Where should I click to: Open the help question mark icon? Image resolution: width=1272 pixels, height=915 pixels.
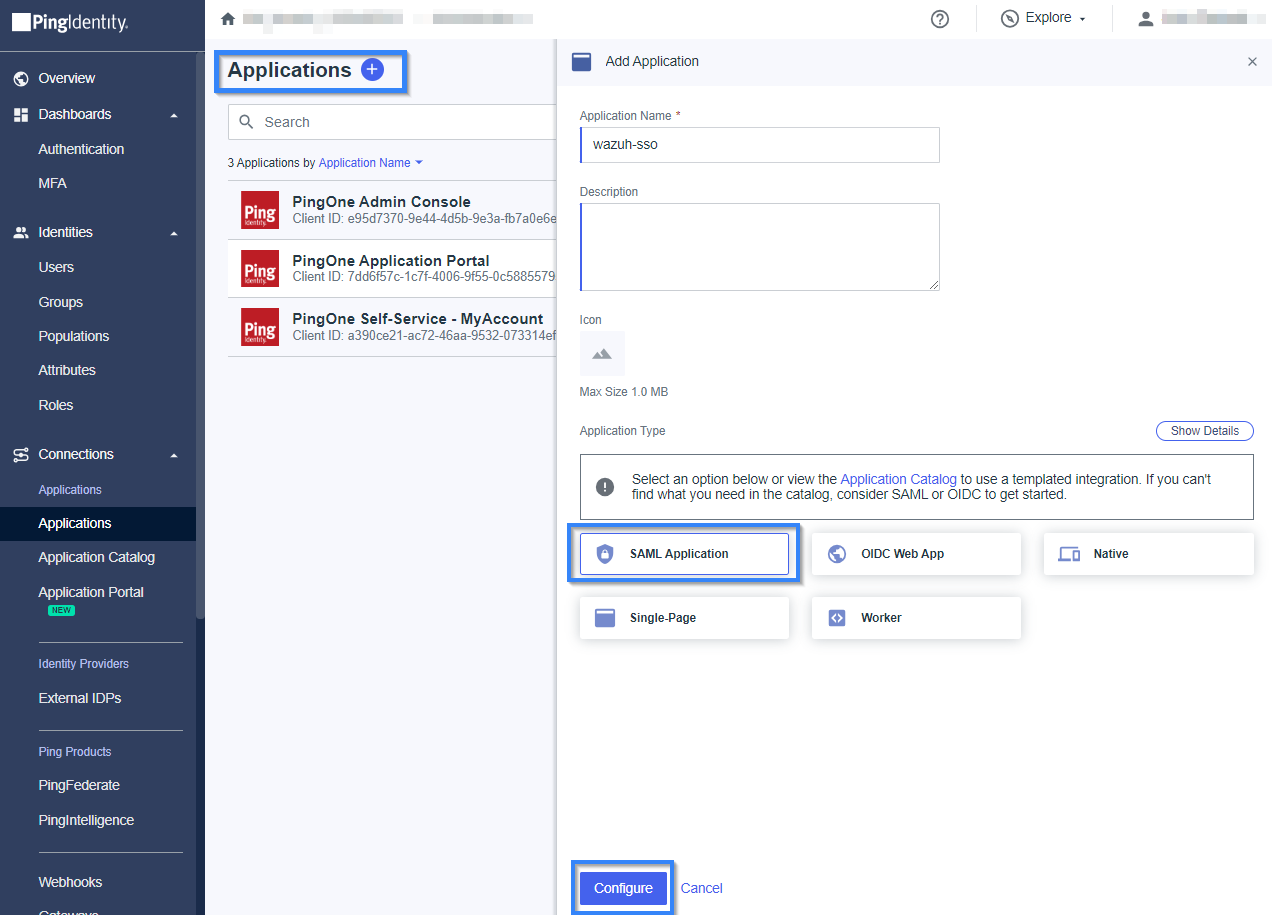[x=940, y=19]
